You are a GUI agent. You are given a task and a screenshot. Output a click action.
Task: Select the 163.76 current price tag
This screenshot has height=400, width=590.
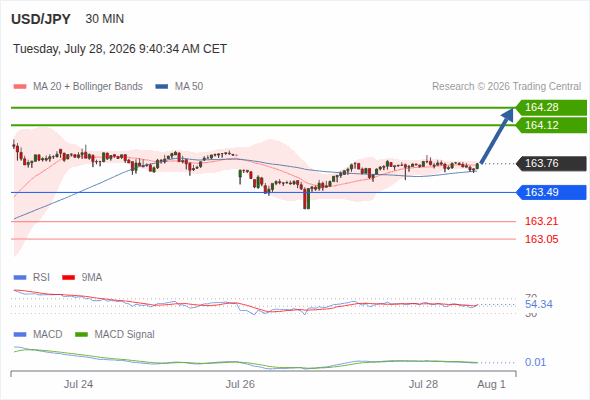(x=551, y=163)
